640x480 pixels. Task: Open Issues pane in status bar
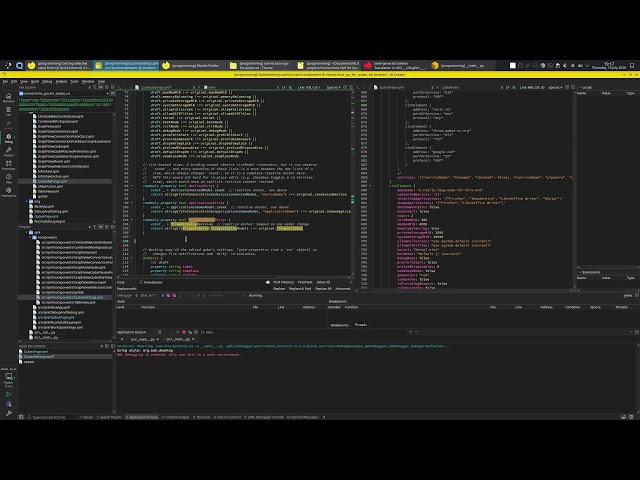86,417
